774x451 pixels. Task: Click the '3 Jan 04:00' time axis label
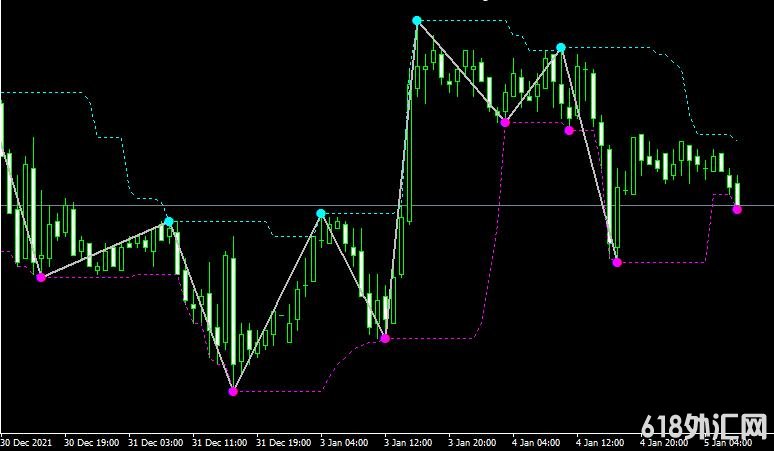(345, 443)
